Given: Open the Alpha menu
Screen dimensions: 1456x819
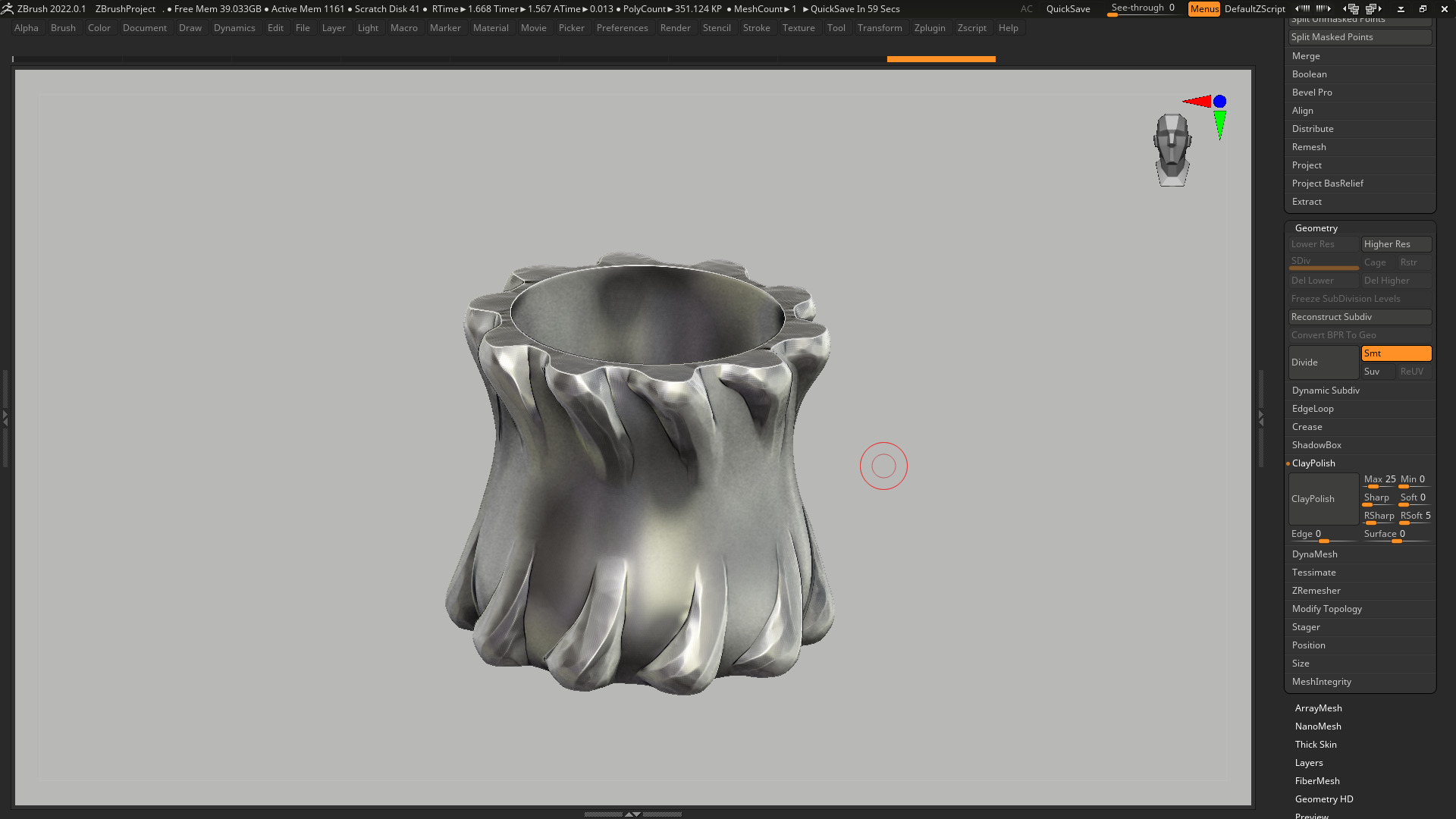Looking at the screenshot, I should (27, 28).
